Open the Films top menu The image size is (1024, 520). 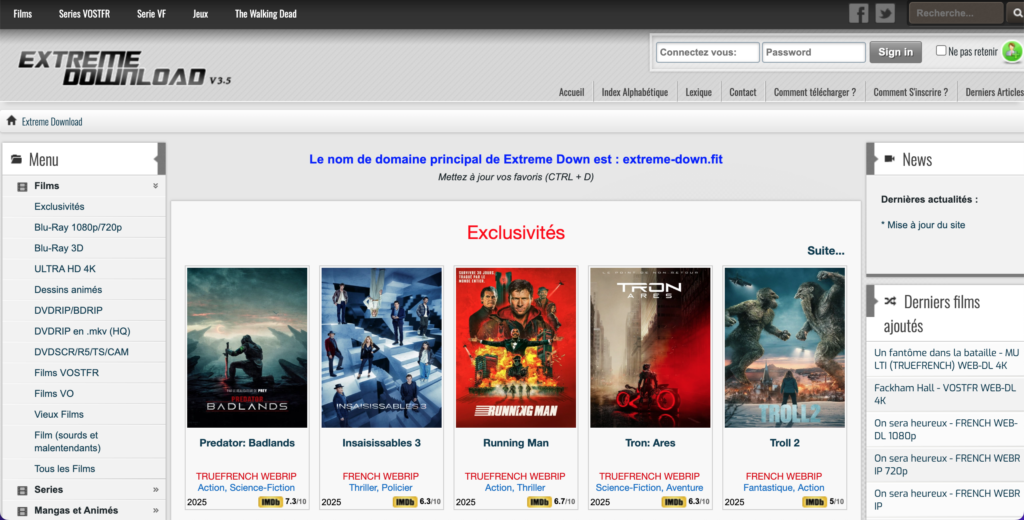click(23, 14)
